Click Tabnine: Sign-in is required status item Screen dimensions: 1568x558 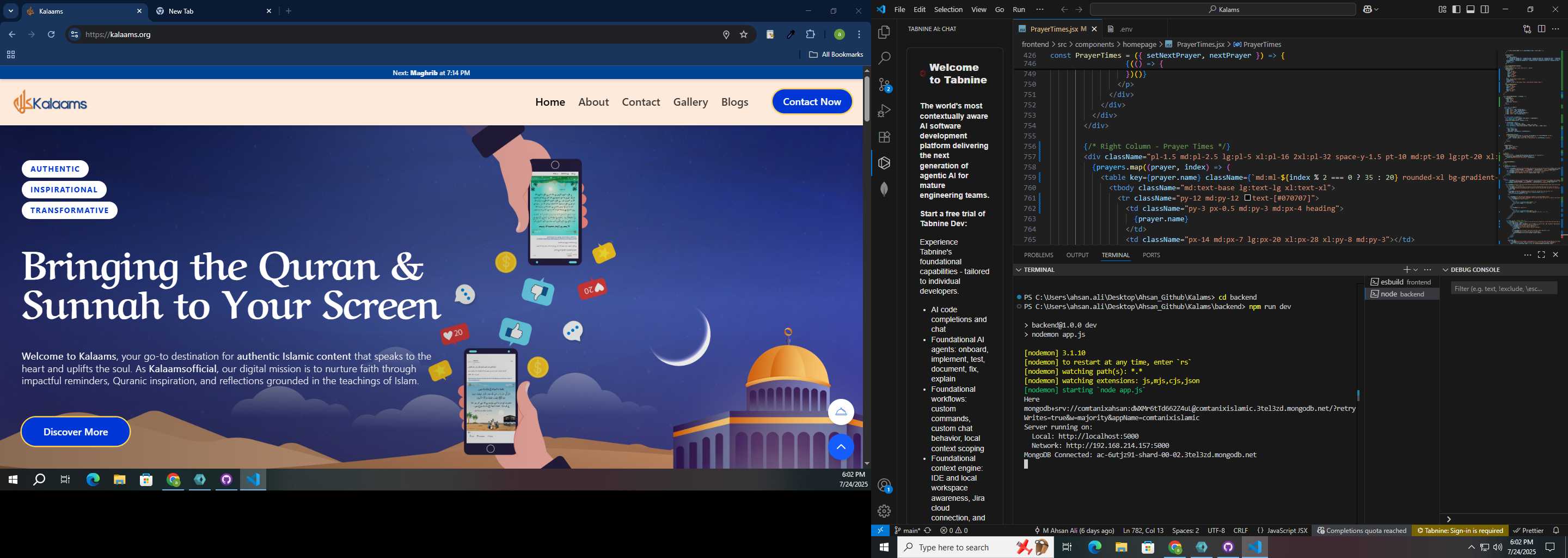click(x=1459, y=531)
